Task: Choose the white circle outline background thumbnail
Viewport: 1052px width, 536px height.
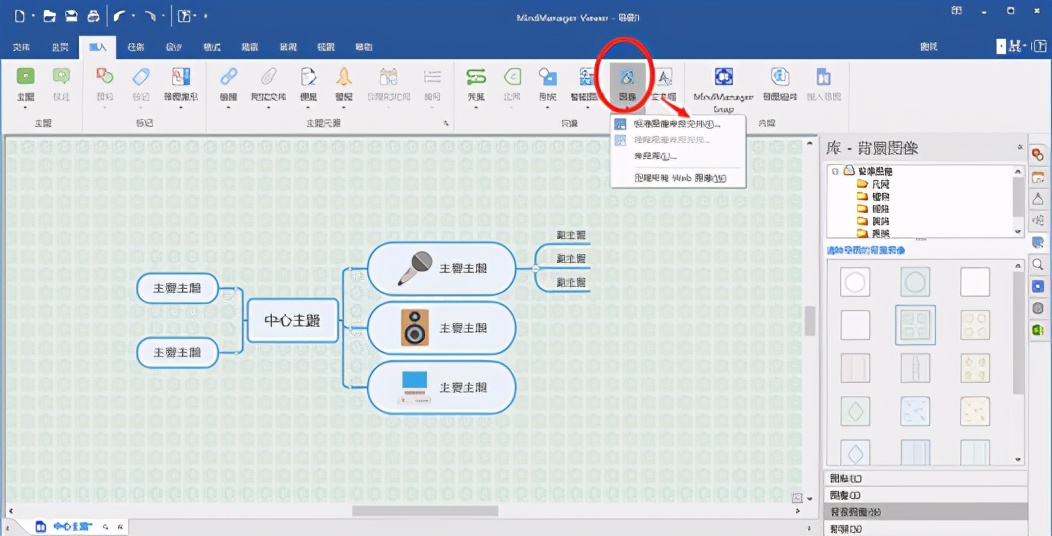Action: click(x=855, y=282)
